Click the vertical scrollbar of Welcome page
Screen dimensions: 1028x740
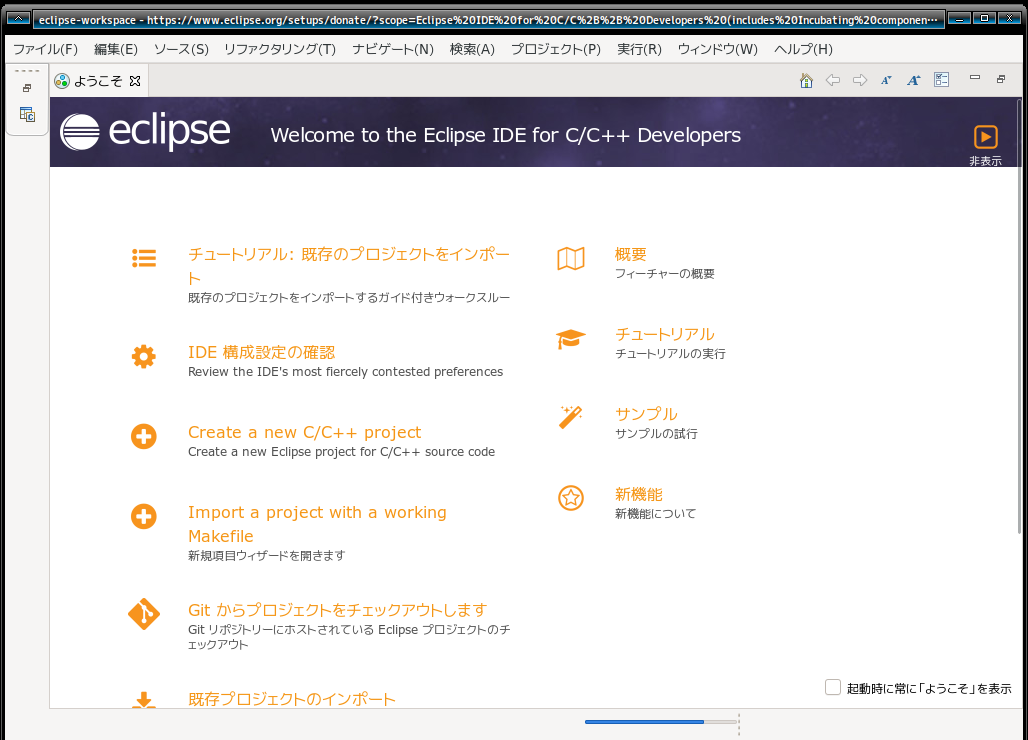[x=1019, y=315]
